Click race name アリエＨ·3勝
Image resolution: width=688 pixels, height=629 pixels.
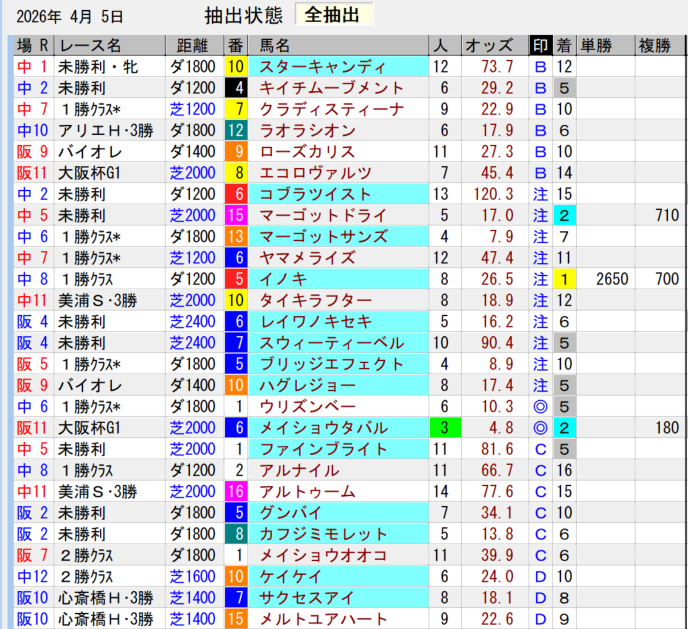point(106,130)
